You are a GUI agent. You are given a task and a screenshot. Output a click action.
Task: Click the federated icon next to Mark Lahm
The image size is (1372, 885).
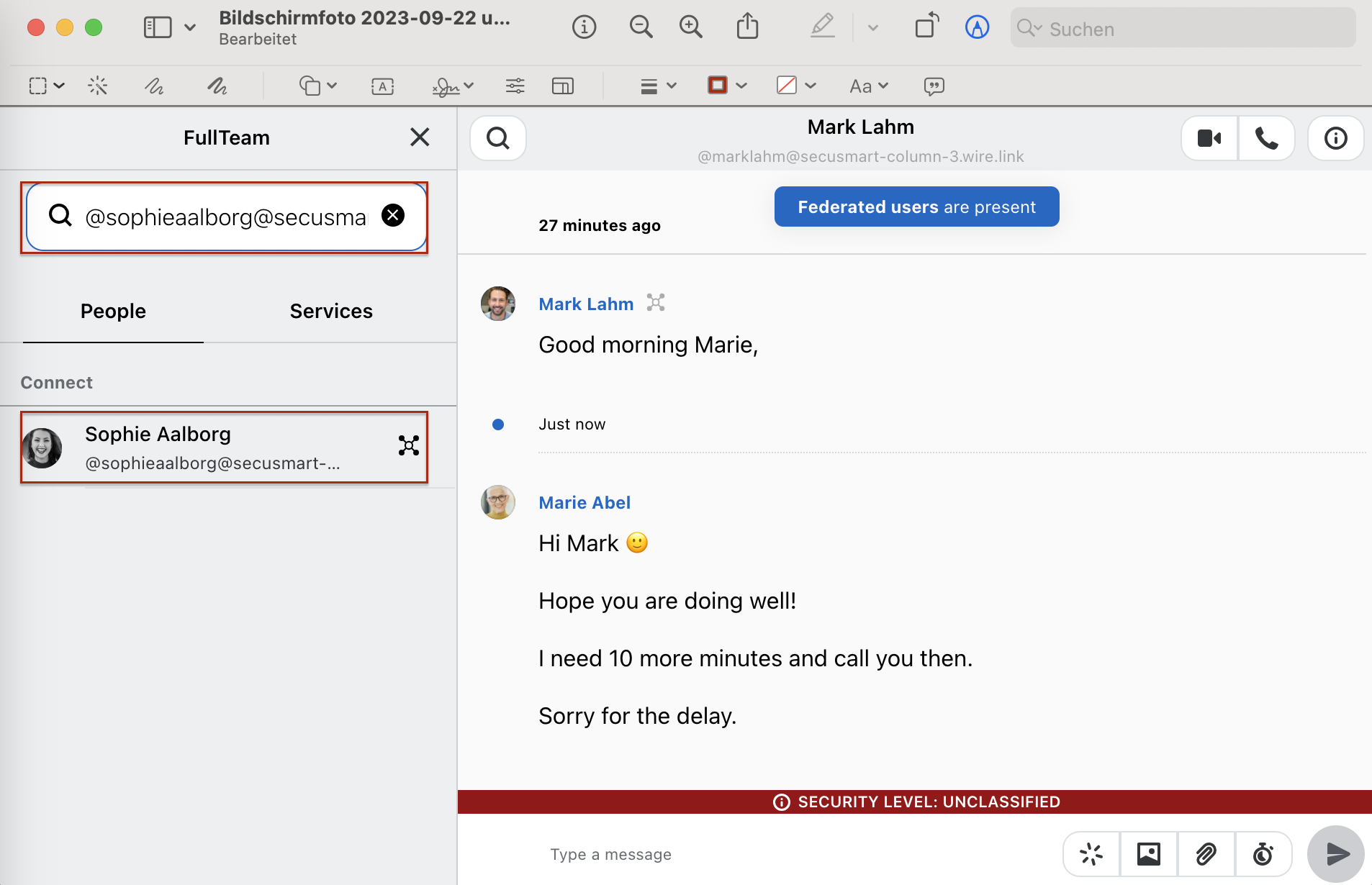tap(656, 302)
